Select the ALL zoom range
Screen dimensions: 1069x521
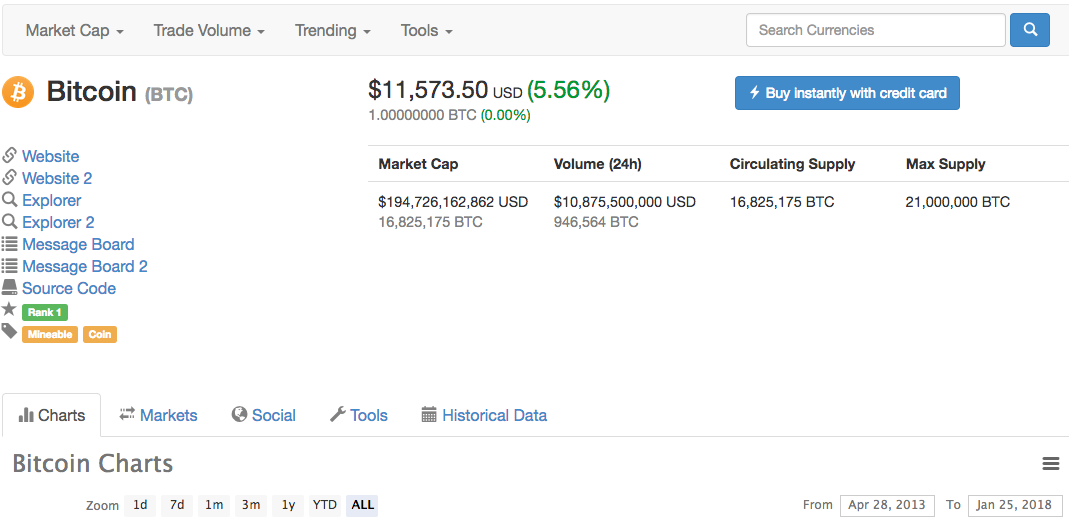click(x=362, y=505)
